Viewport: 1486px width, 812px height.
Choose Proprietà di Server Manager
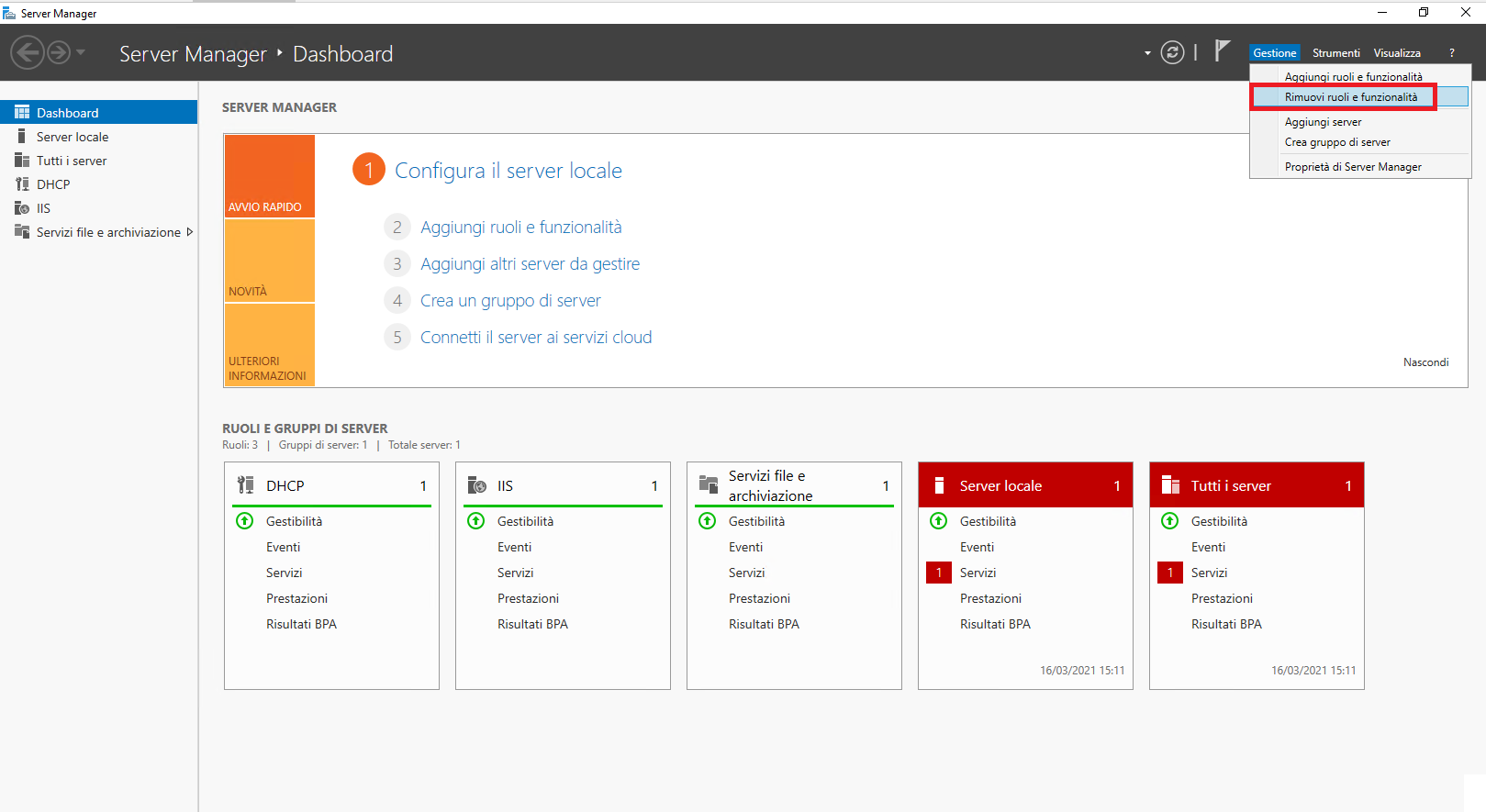(x=1352, y=167)
